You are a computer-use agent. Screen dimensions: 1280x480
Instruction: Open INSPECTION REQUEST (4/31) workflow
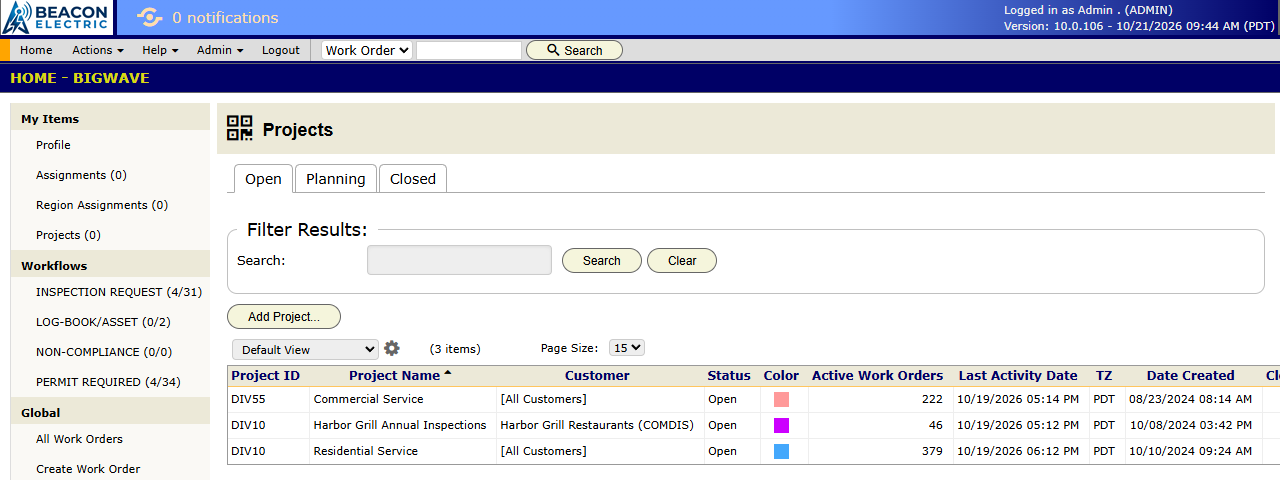119,292
